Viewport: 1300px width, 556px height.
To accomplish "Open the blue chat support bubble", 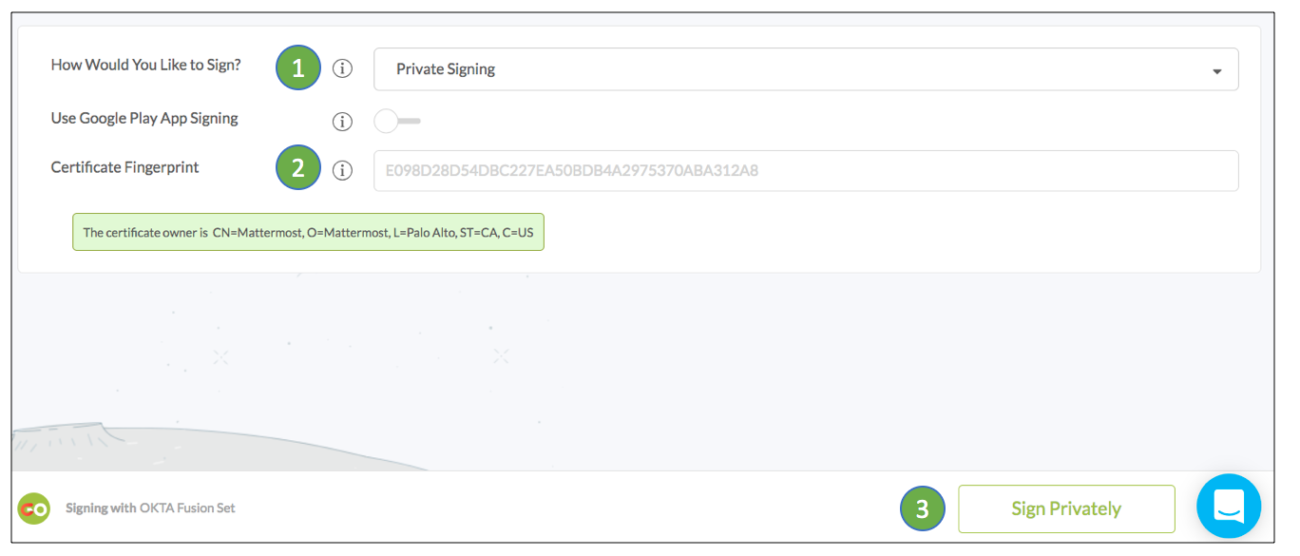I will point(1228,507).
